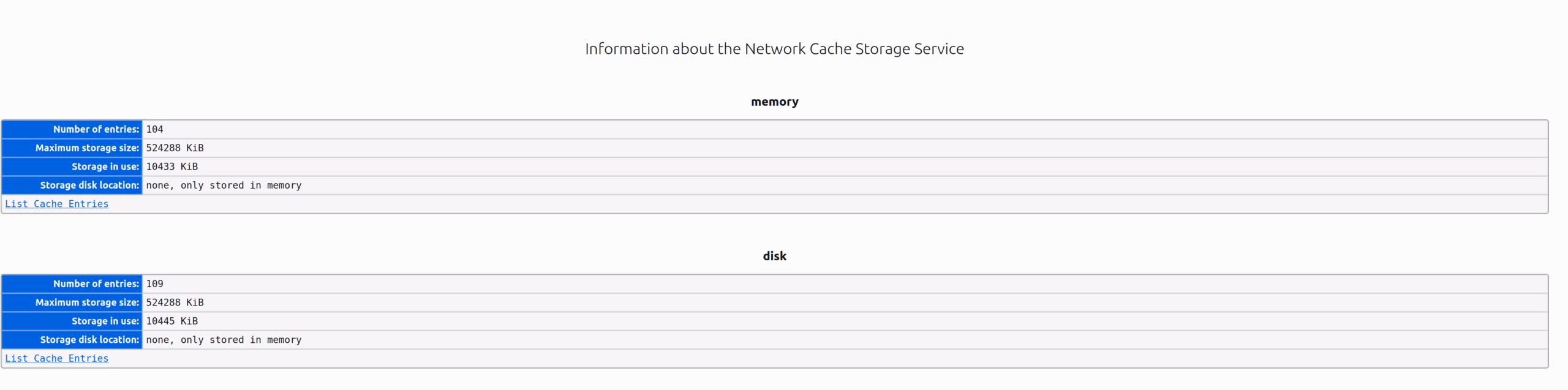Open List Cache Entries link under memory
The width and height of the screenshot is (1568, 390).
pos(56,204)
